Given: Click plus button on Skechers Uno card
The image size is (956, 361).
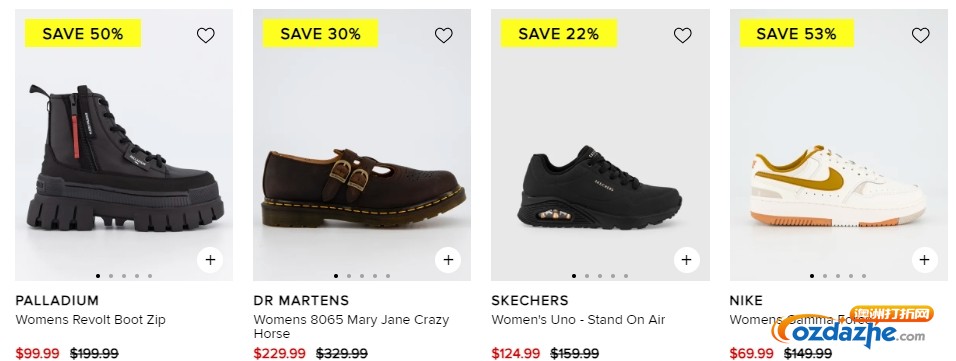Looking at the screenshot, I should pos(687,260).
